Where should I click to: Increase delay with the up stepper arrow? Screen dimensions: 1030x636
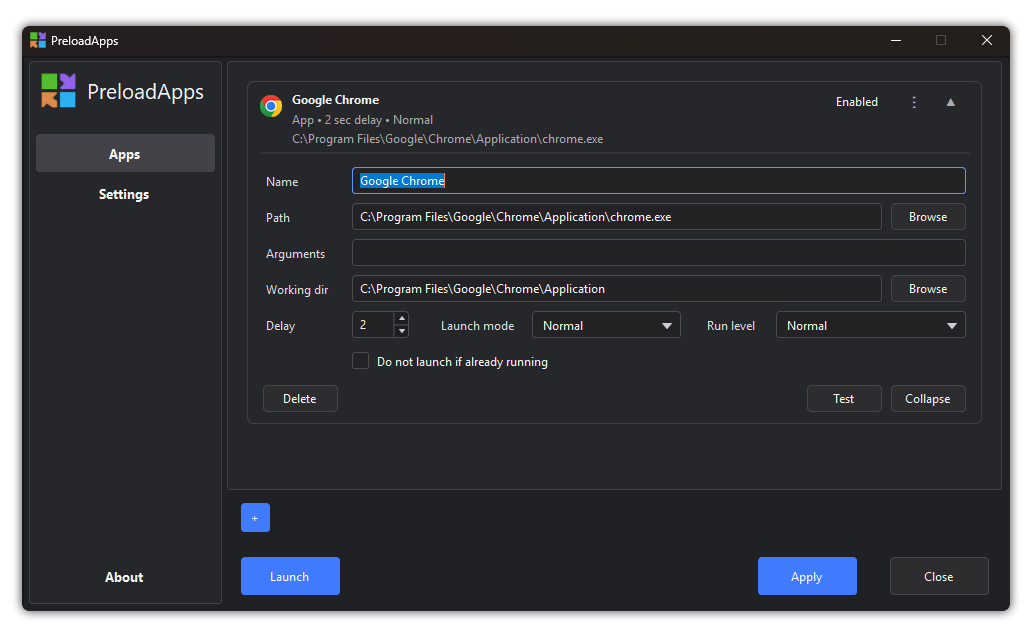pos(401,319)
